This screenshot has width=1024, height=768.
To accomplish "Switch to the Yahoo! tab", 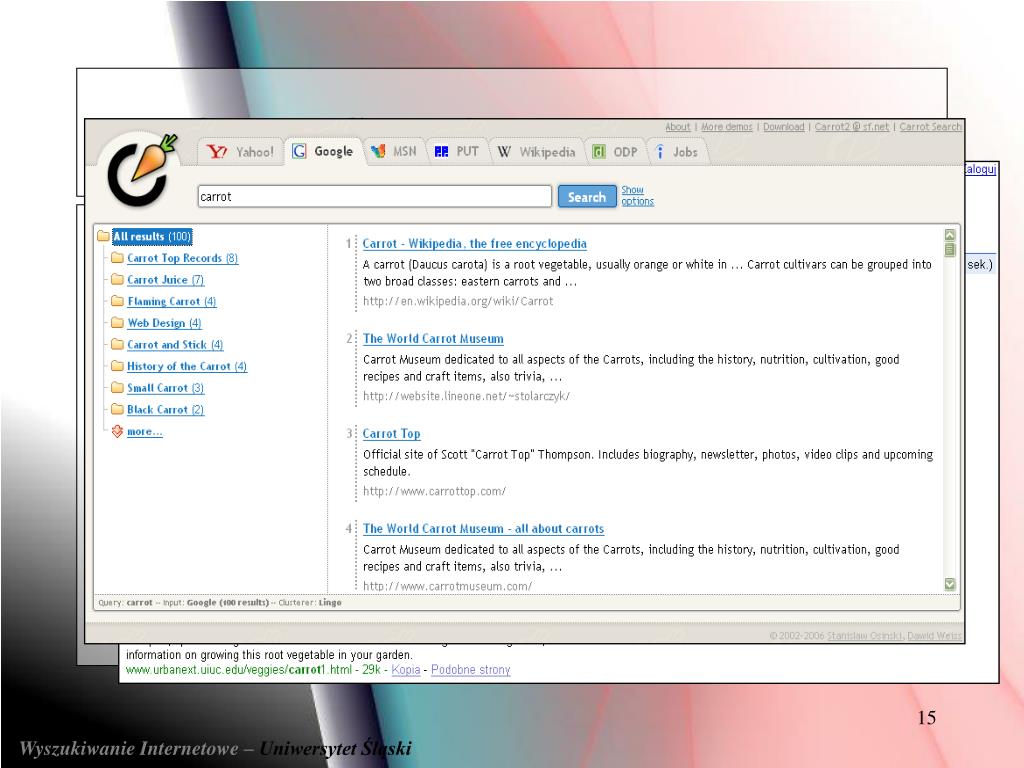I will pos(240,152).
